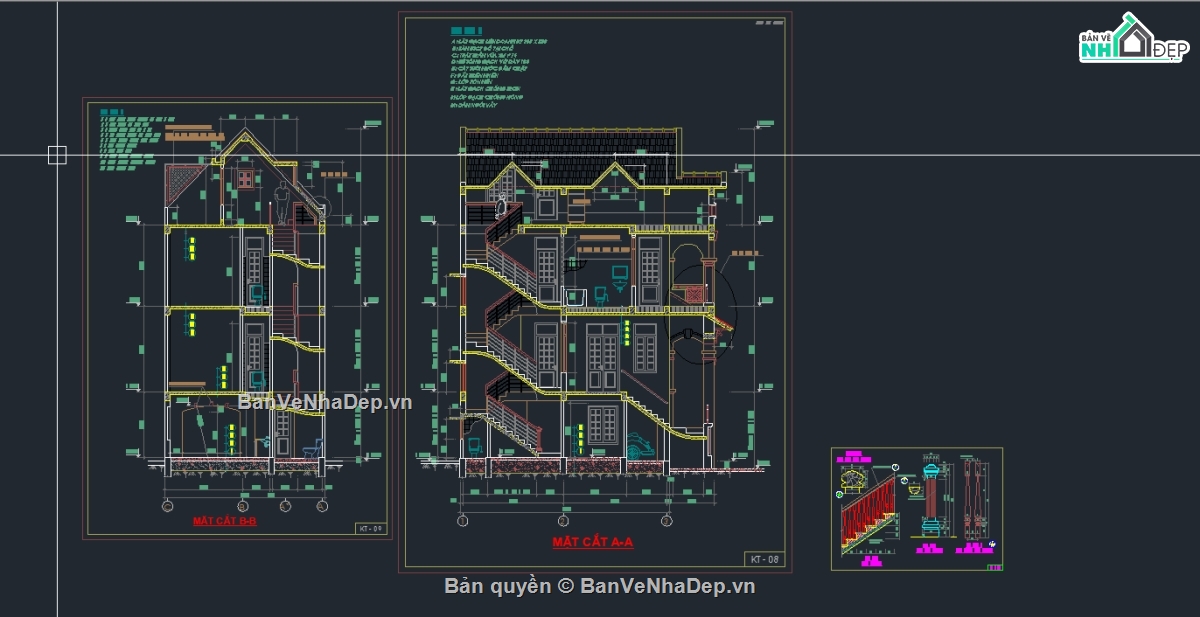Select the KT - 08 sheet number box

[764, 559]
